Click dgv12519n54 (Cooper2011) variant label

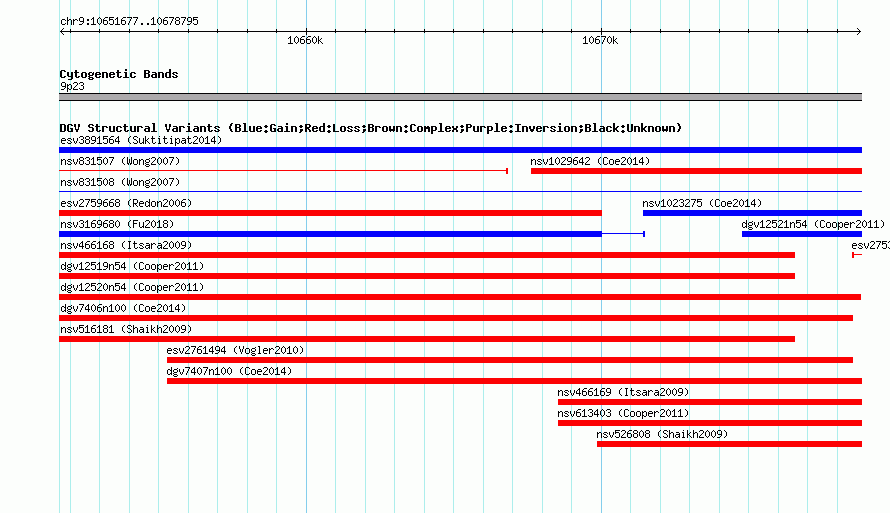click(x=132, y=266)
